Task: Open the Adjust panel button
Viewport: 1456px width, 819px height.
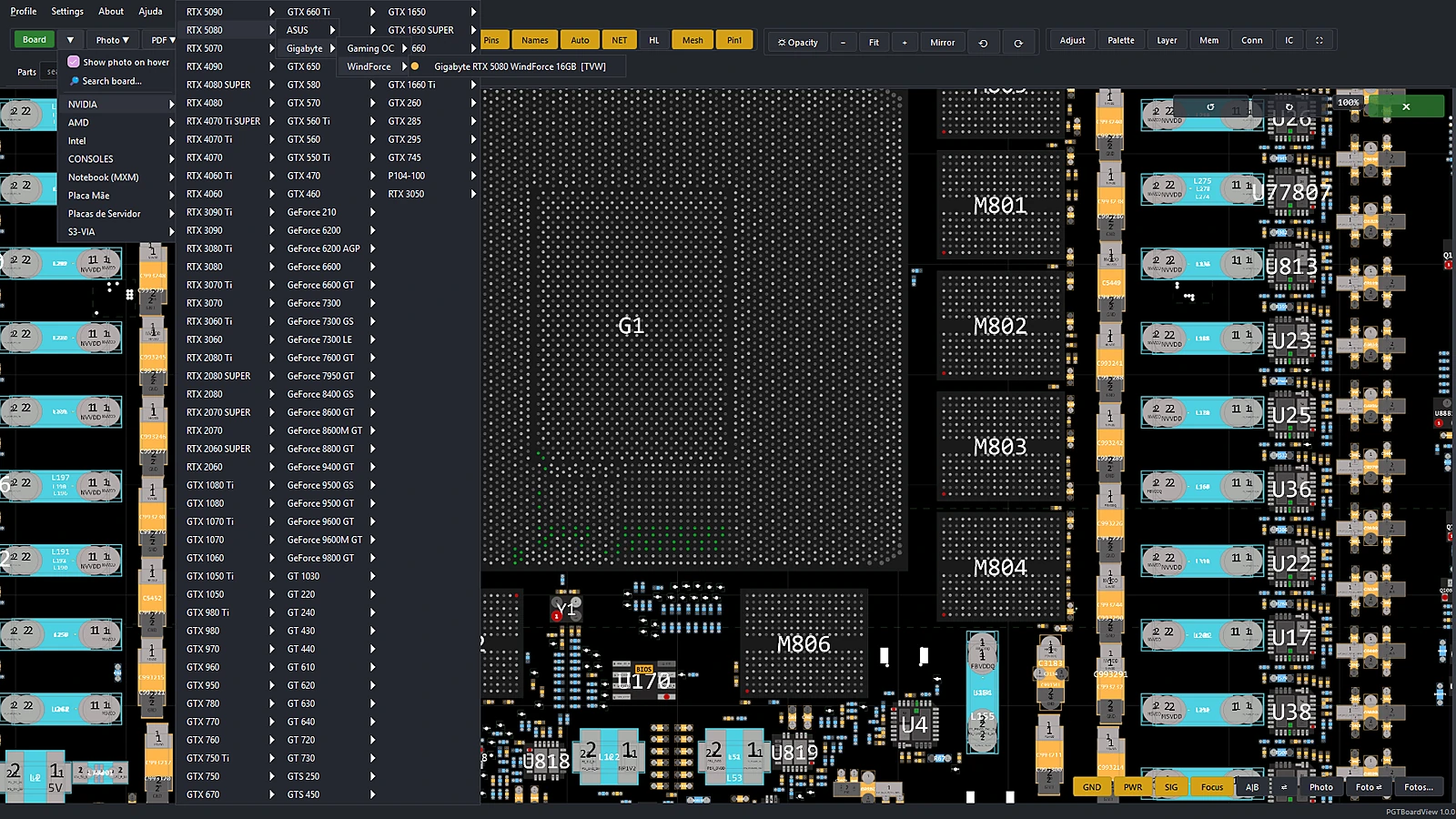Action: point(1073,40)
